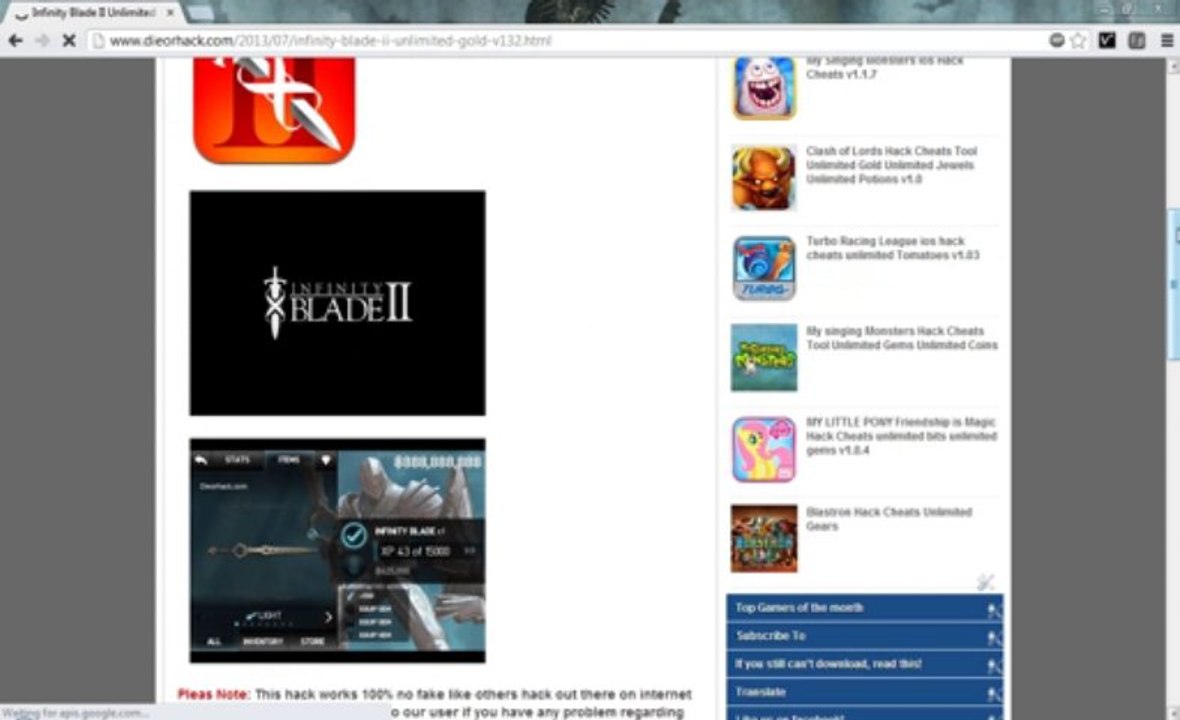The height and width of the screenshot is (720, 1180).
Task: Click the Blastron game thumbnail
Action: tap(764, 539)
